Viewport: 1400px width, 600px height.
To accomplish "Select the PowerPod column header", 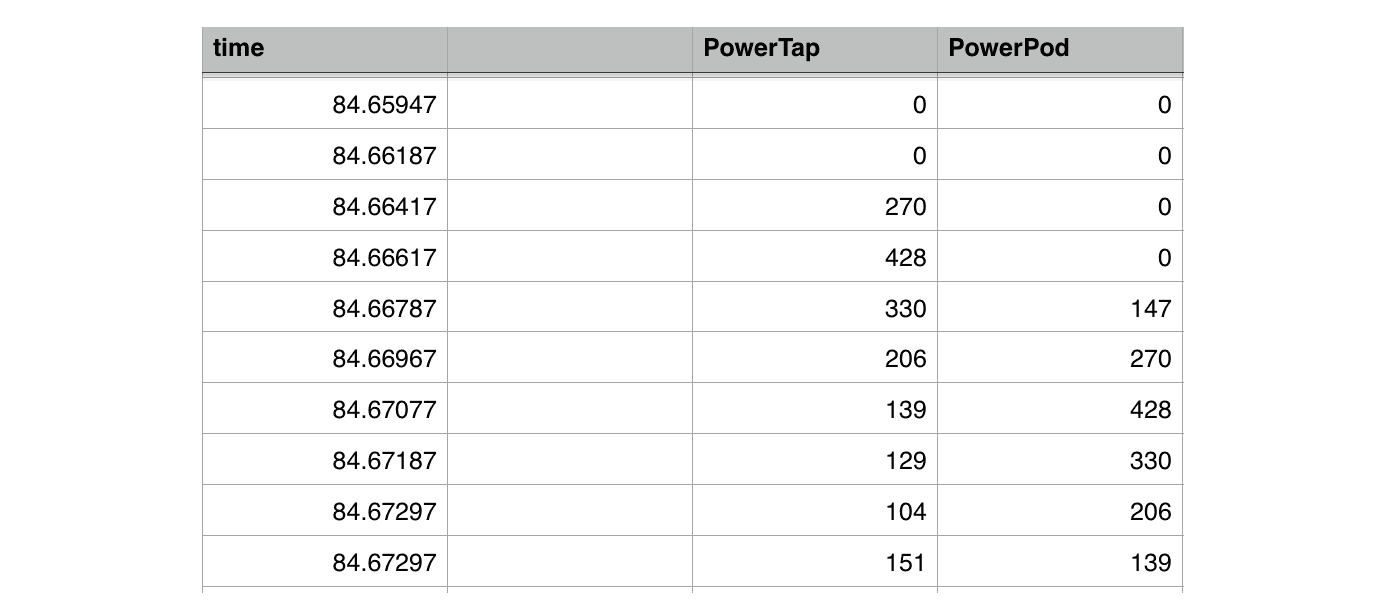I will point(1059,48).
